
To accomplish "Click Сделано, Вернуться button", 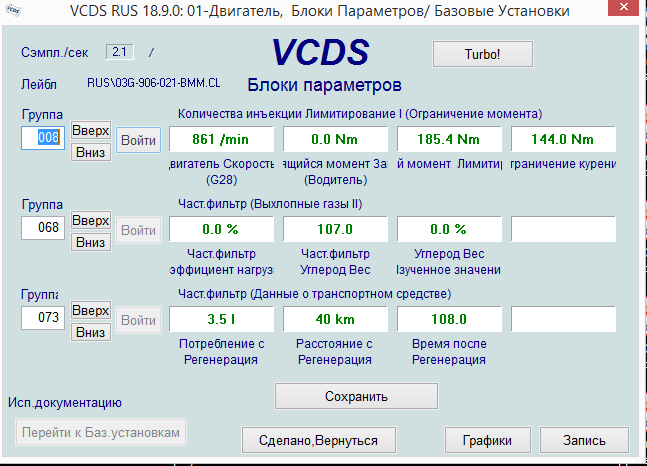I will (x=319, y=440).
